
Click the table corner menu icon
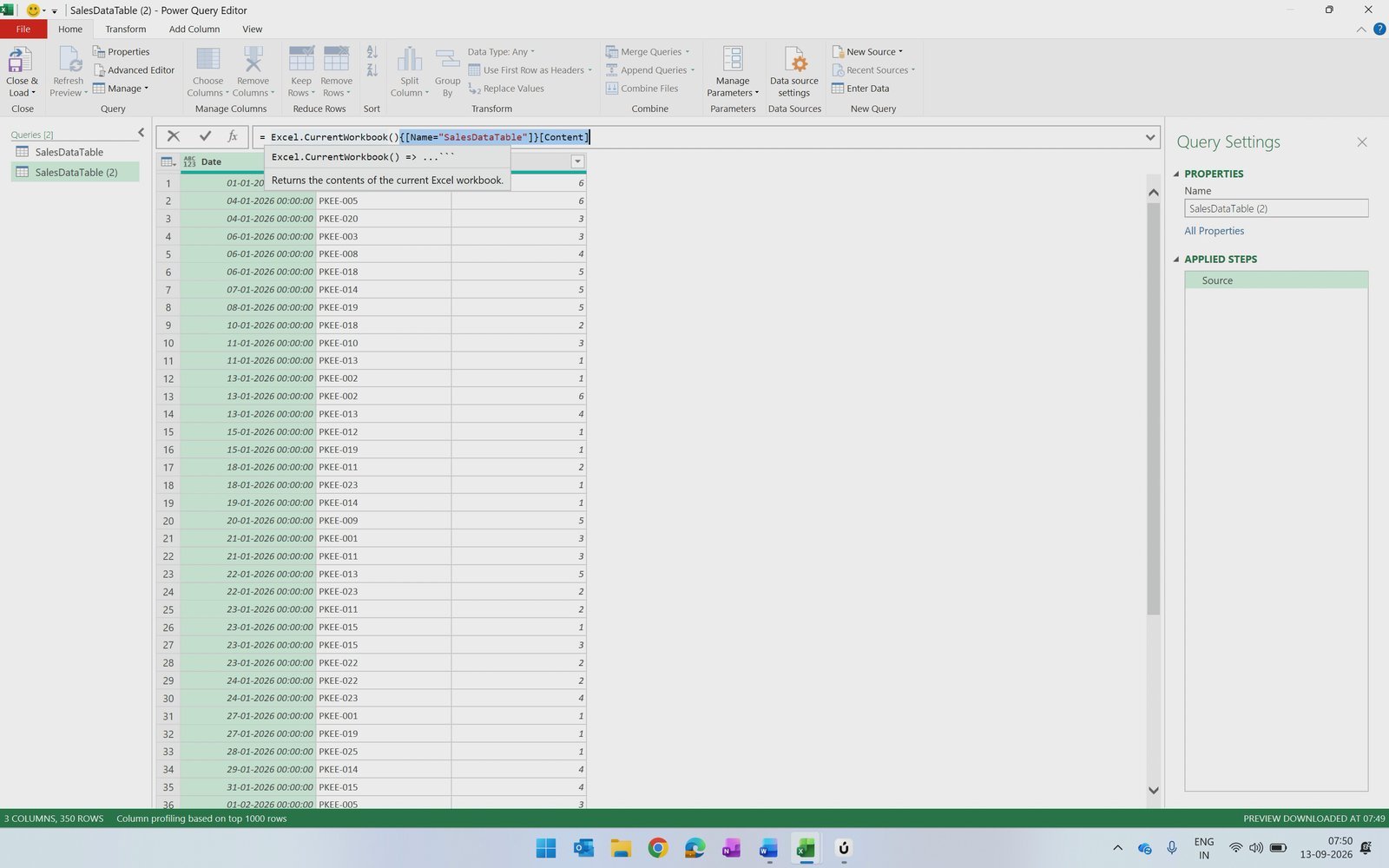(x=168, y=162)
